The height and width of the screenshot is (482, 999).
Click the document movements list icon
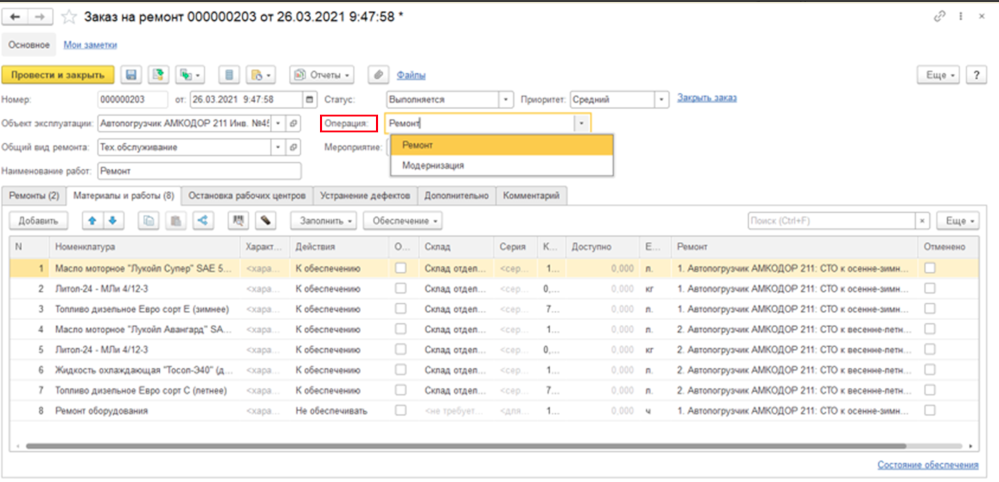pos(229,75)
